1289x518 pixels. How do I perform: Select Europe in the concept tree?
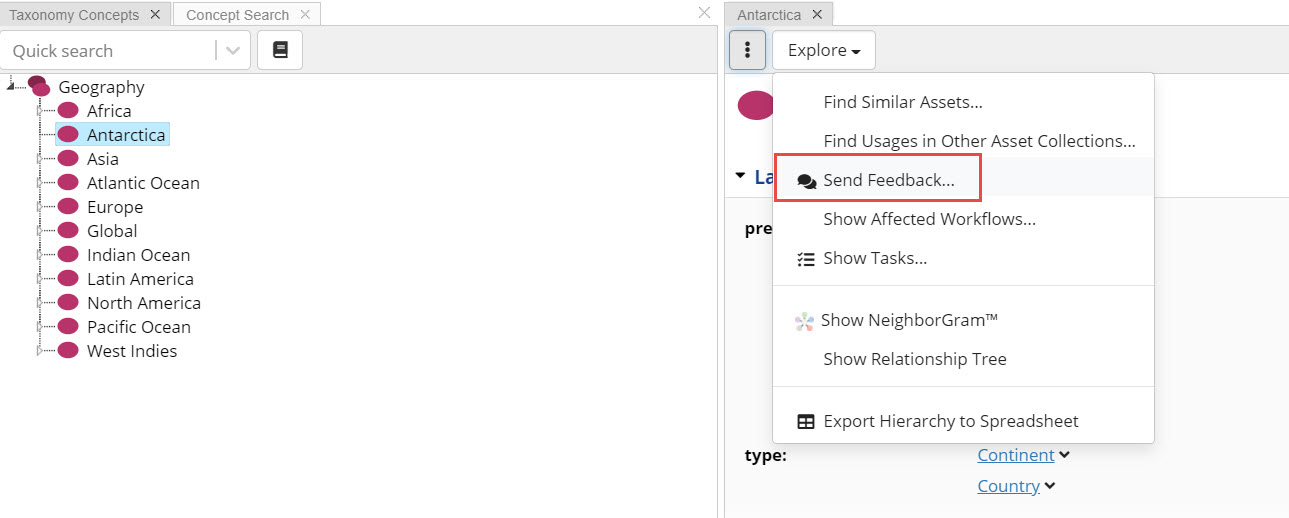click(115, 207)
